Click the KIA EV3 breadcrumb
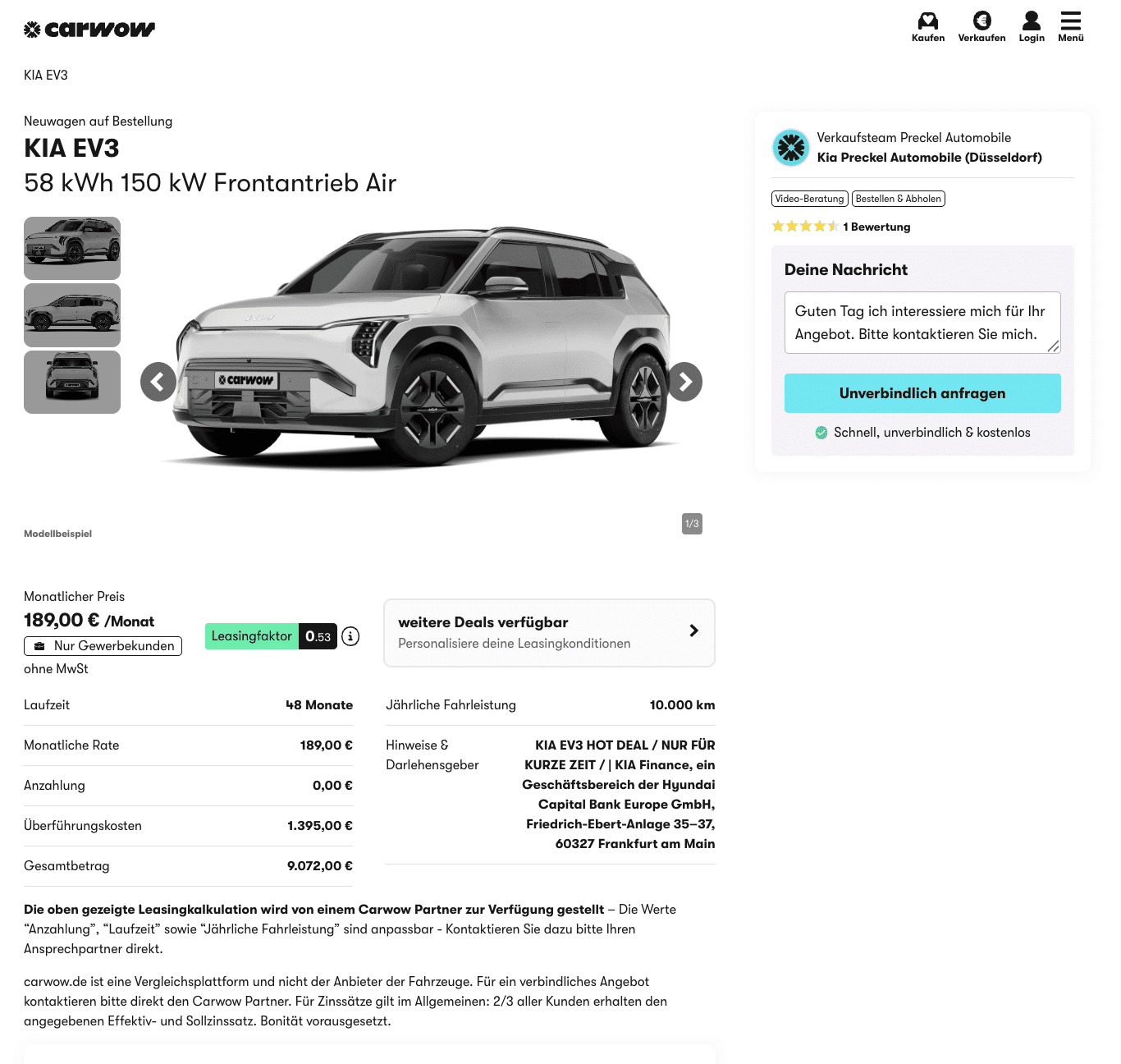This screenshot has width=1121, height=1064. [x=46, y=76]
